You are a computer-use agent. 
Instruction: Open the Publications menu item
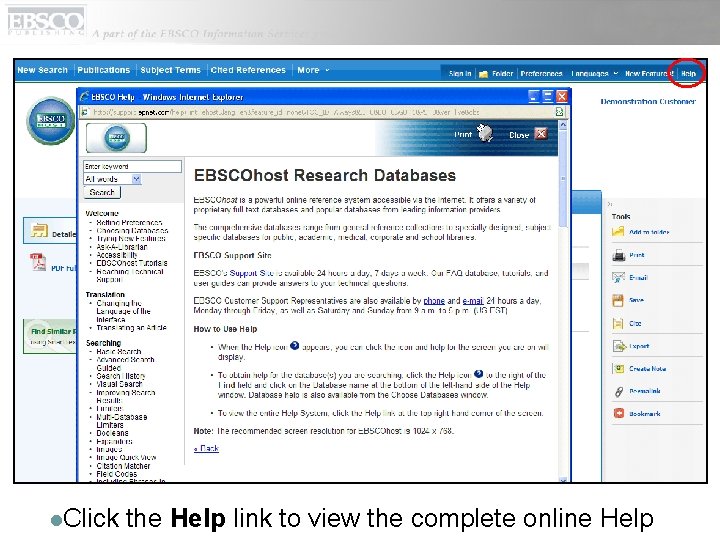pos(103,70)
